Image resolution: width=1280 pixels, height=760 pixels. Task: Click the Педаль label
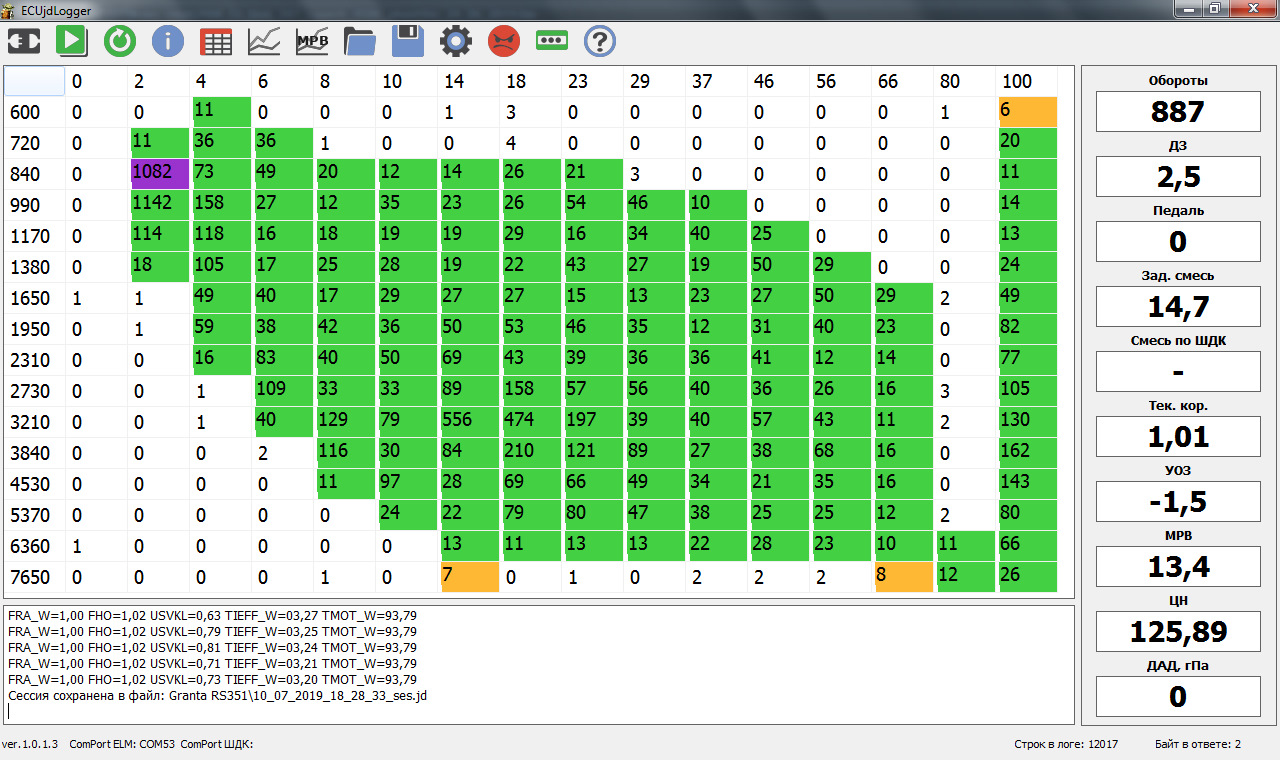click(1178, 210)
